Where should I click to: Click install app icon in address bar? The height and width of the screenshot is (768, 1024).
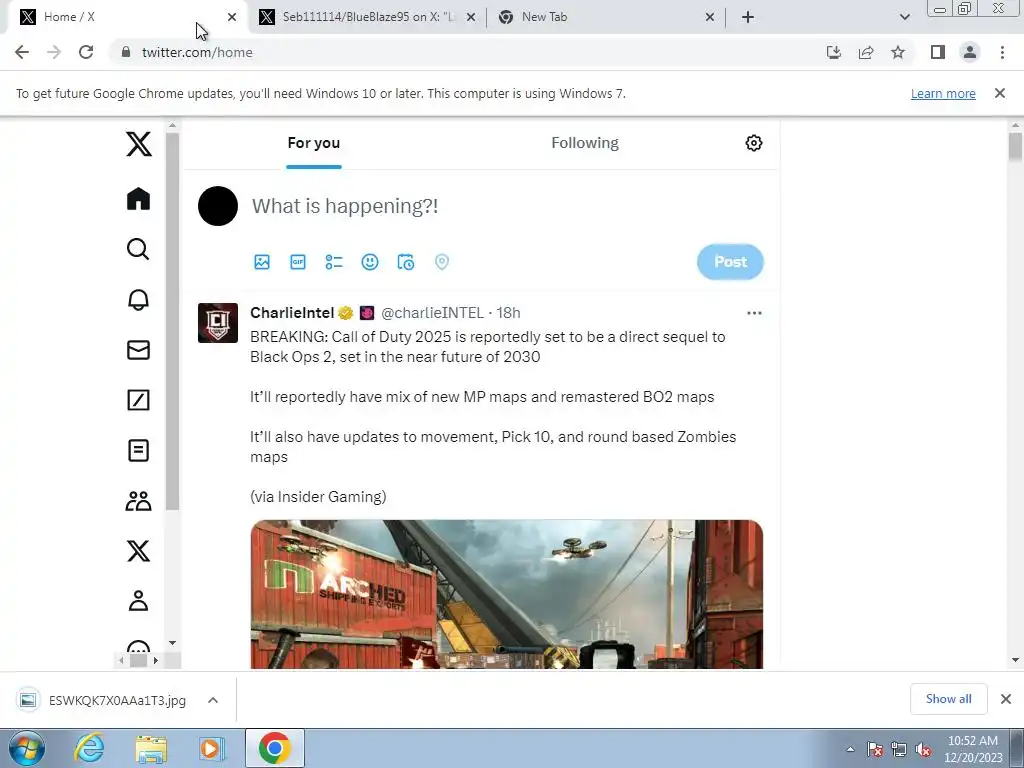tap(834, 52)
